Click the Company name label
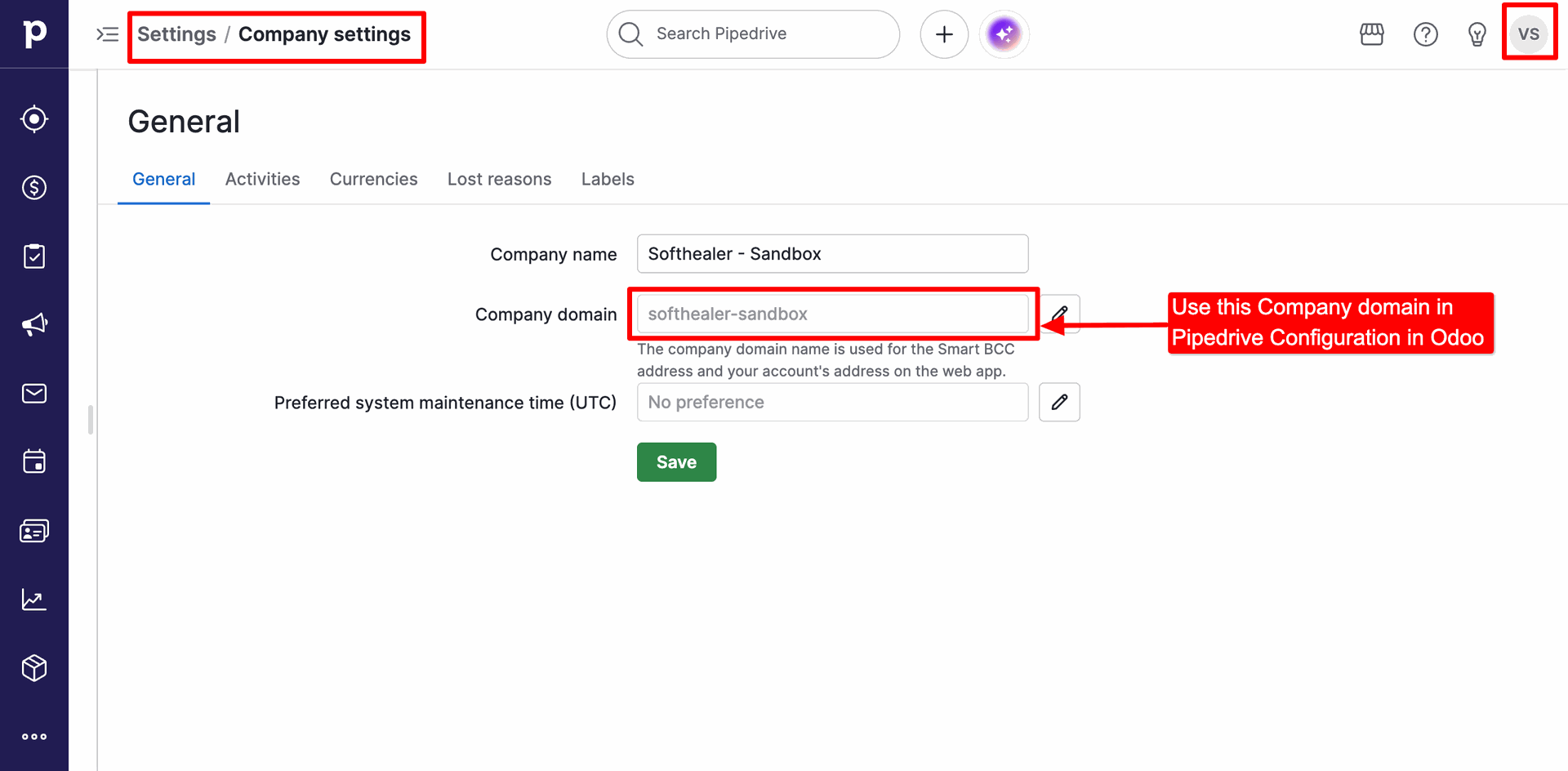Screen dimensions: 1568x771 click(553, 255)
